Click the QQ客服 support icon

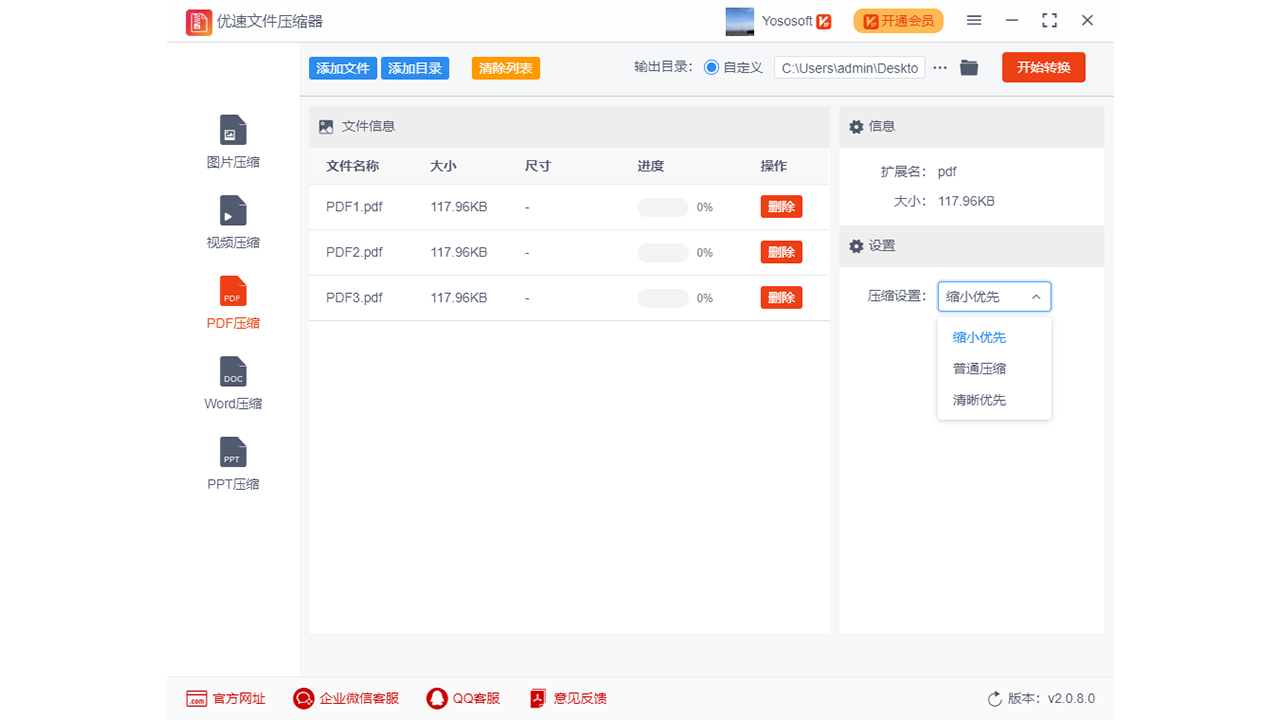tap(437, 698)
